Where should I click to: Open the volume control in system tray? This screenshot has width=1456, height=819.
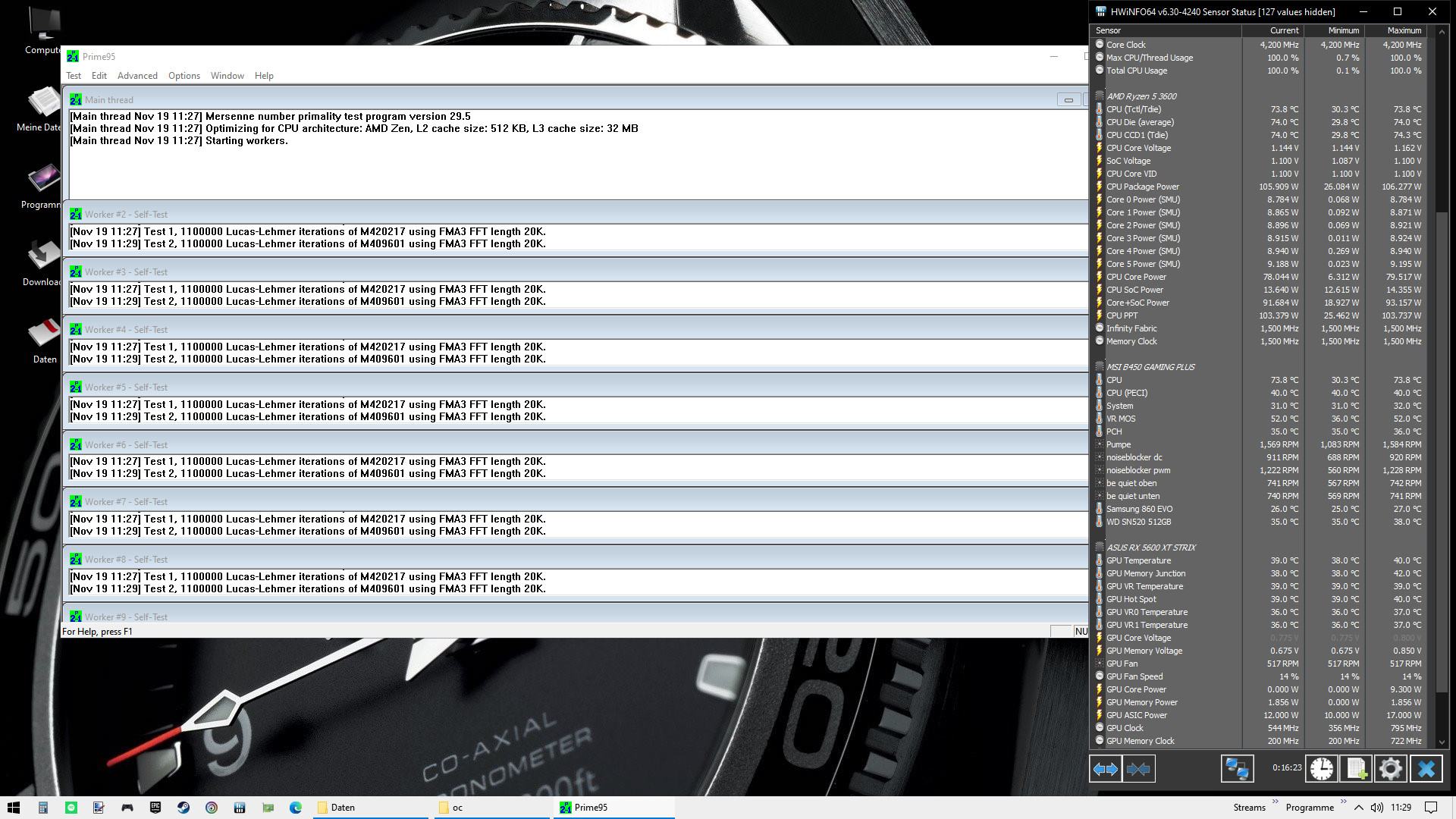tap(1376, 808)
